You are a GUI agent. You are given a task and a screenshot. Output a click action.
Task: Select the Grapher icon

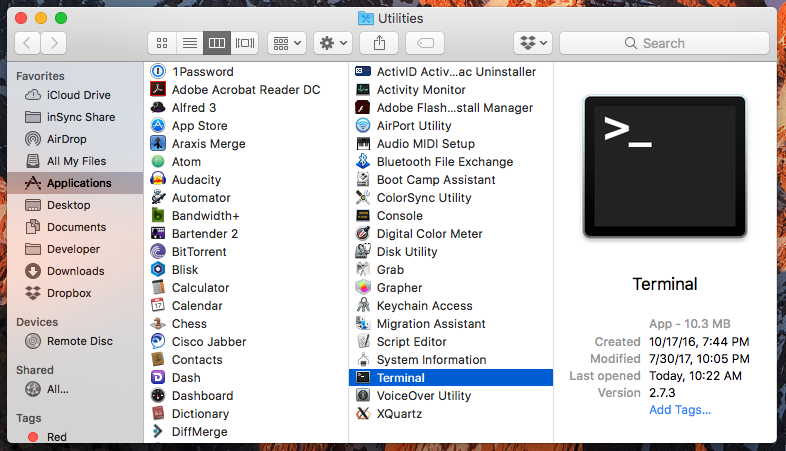coord(363,287)
